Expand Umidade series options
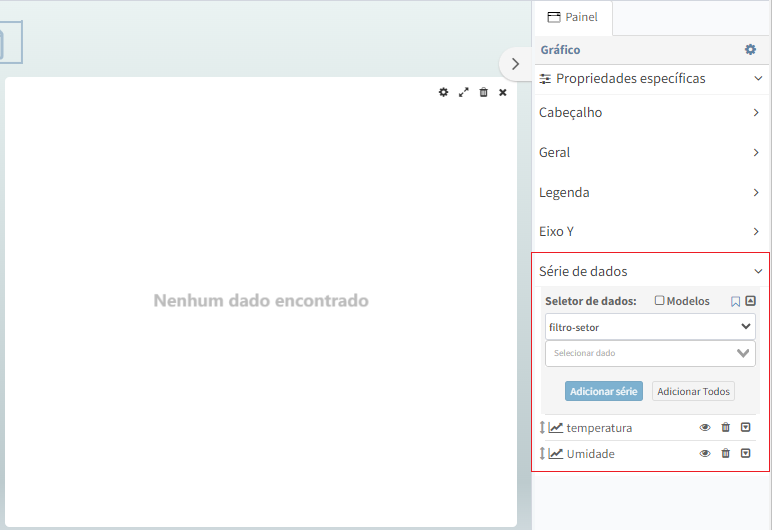The width and height of the screenshot is (772, 530). pos(745,453)
